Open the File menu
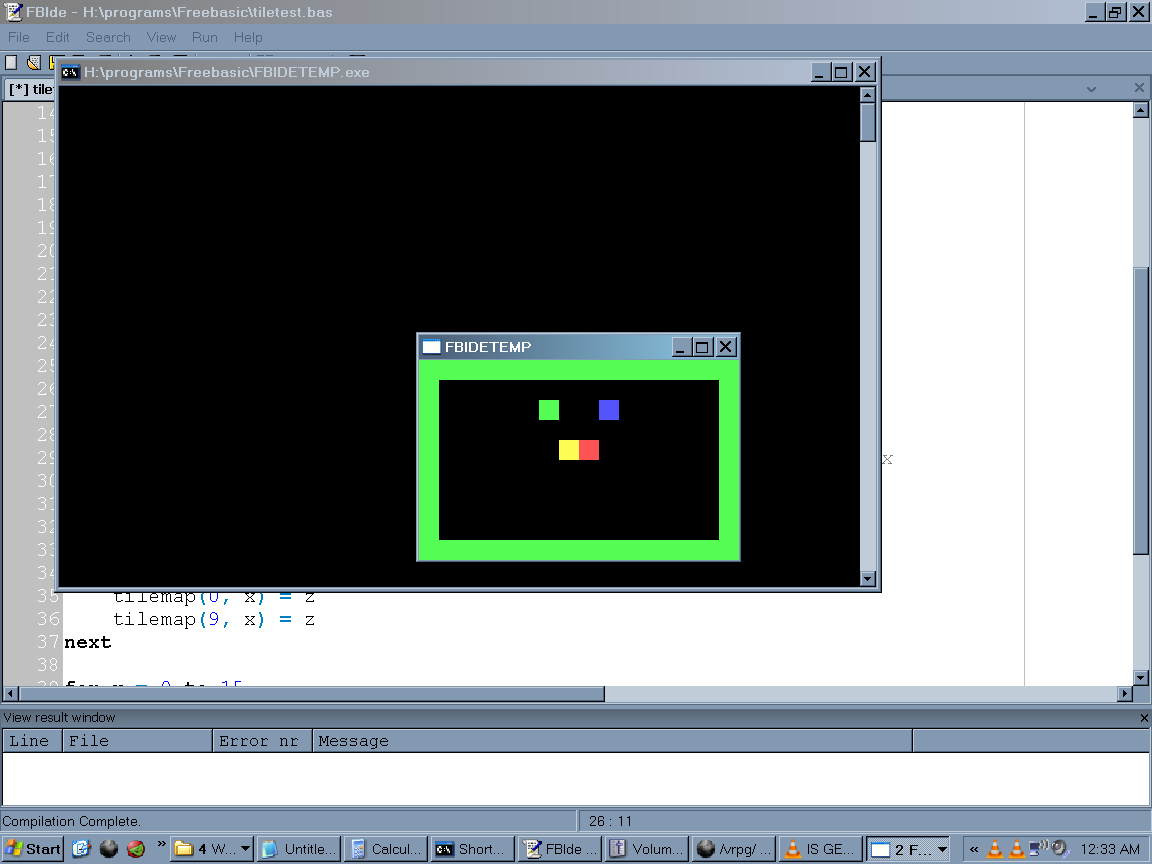The image size is (1152, 864). click(18, 37)
